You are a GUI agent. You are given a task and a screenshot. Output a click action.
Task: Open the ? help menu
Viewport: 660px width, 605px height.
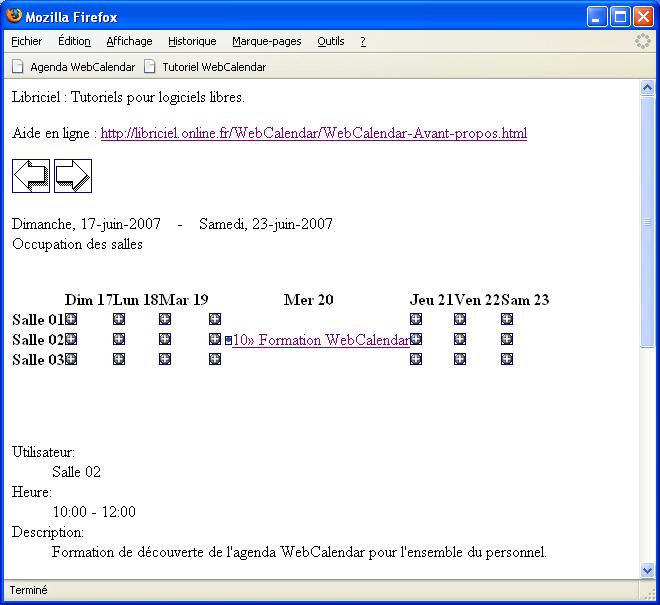point(363,41)
